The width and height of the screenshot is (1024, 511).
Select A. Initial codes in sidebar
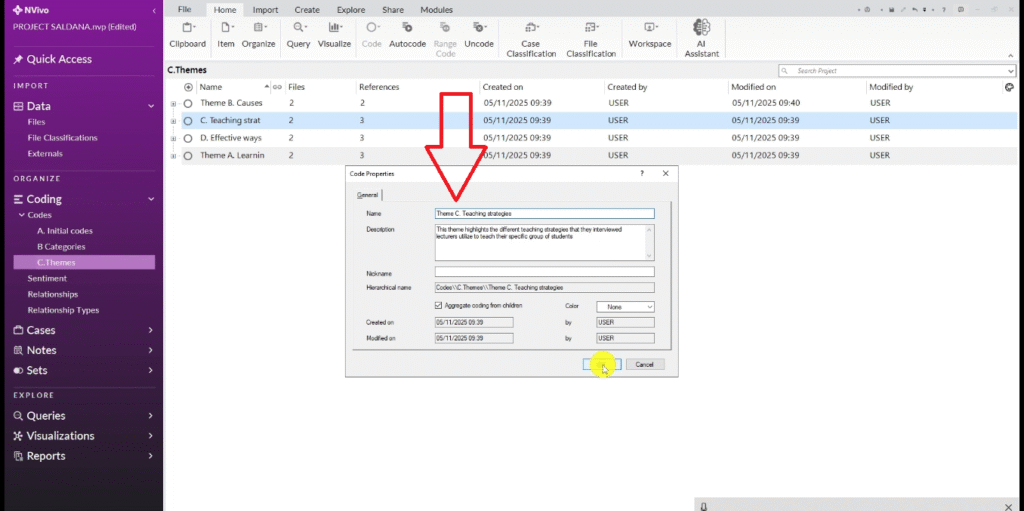65,231
